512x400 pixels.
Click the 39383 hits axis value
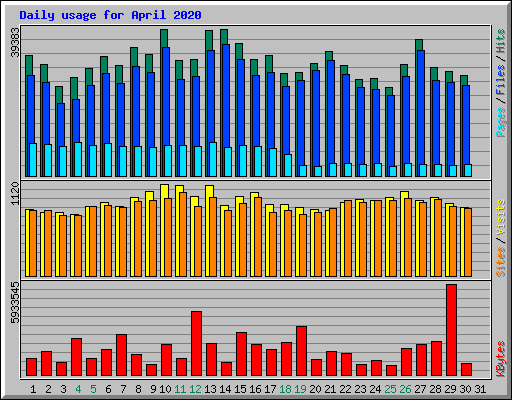click(x=15, y=42)
